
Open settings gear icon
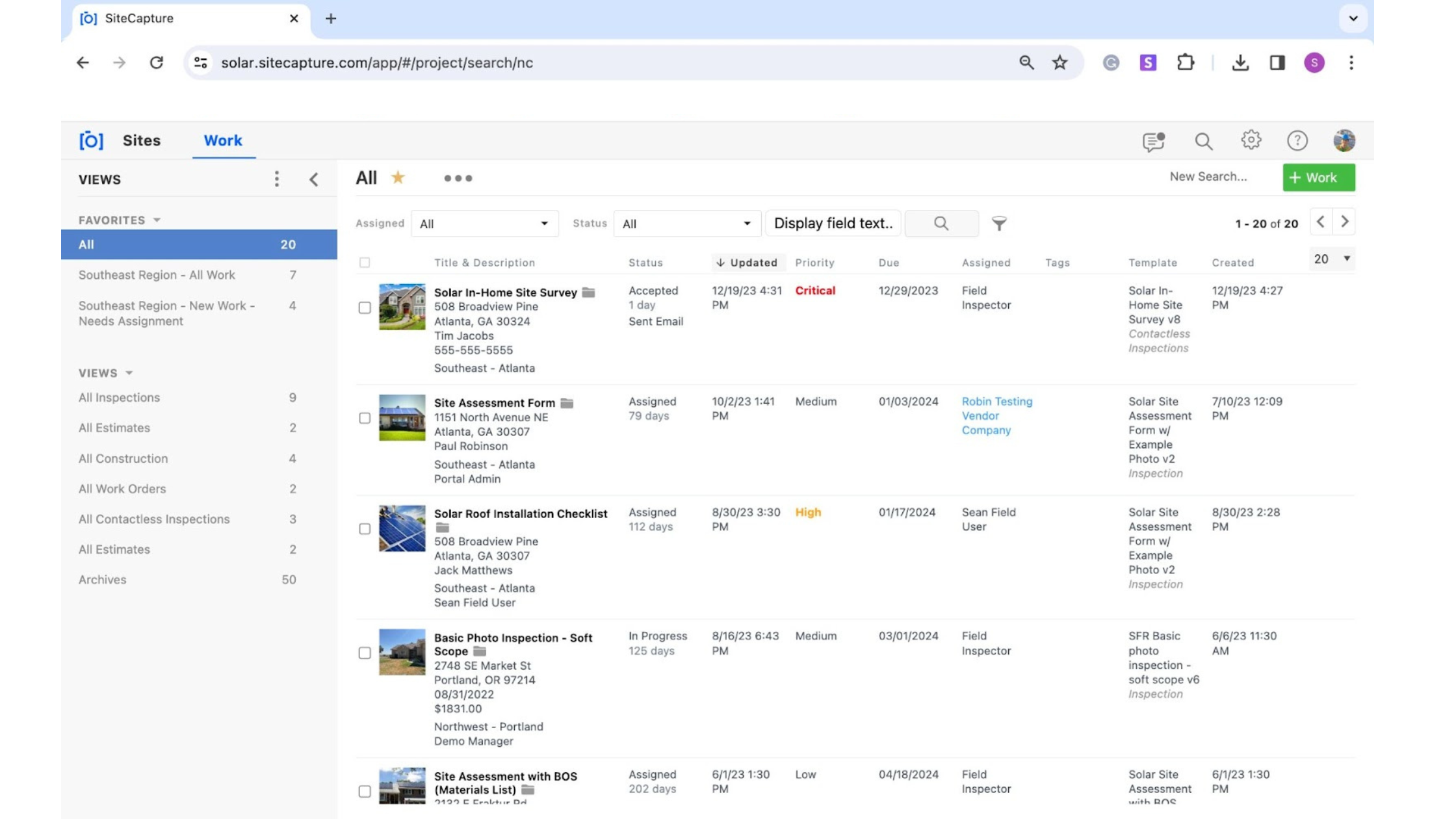pyautogui.click(x=1251, y=140)
